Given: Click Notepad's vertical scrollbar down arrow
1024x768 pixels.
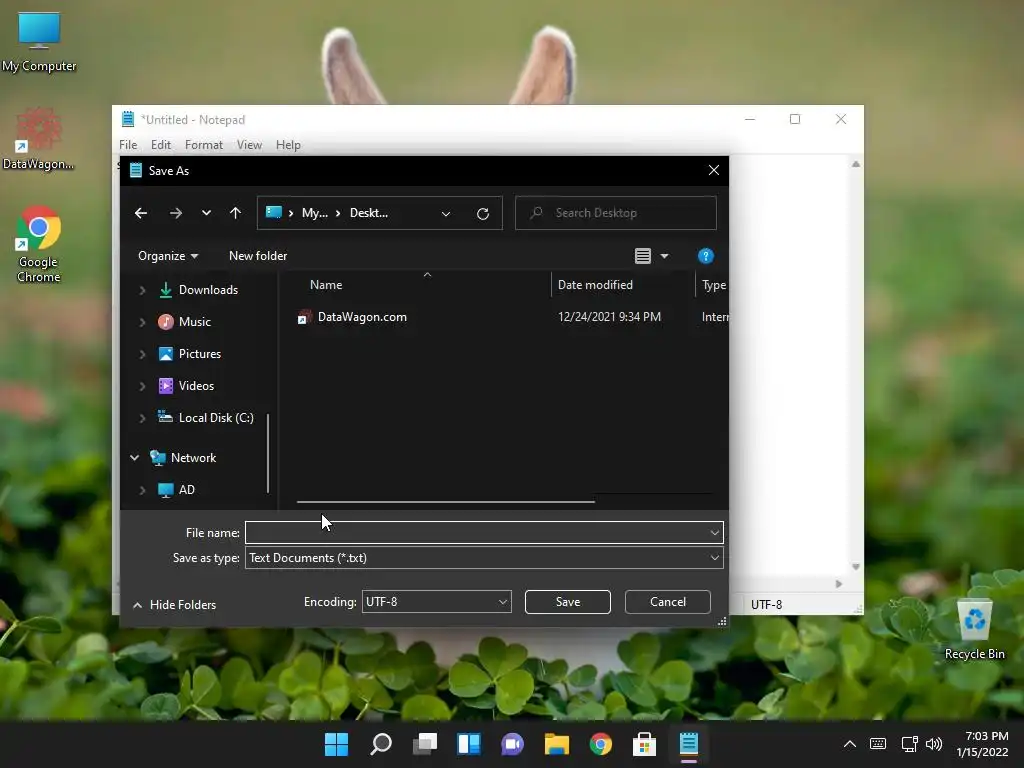Looking at the screenshot, I should tap(856, 567).
